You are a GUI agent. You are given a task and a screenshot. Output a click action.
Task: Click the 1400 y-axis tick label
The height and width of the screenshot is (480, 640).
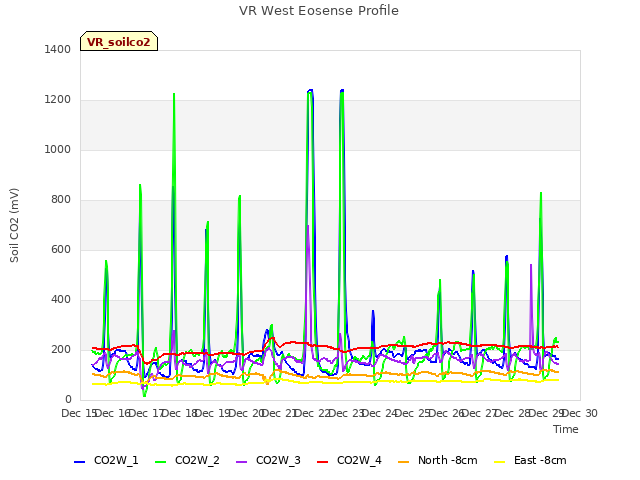[58, 49]
